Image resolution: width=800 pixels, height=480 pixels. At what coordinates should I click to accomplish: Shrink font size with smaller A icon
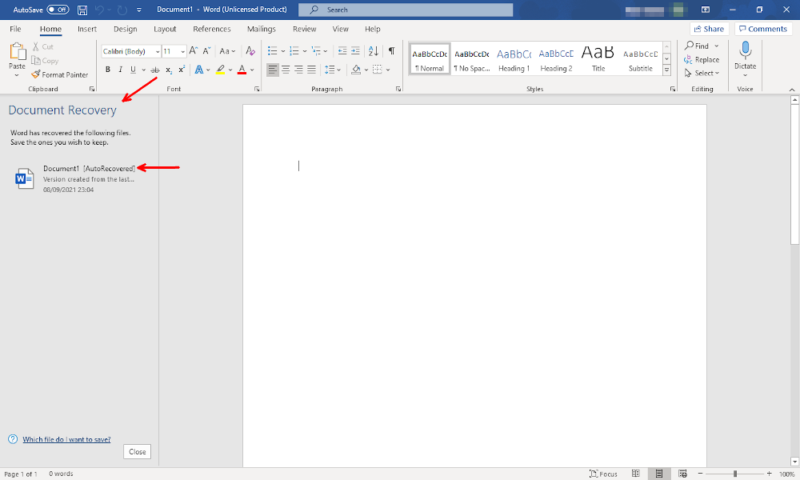pyautogui.click(x=206, y=51)
